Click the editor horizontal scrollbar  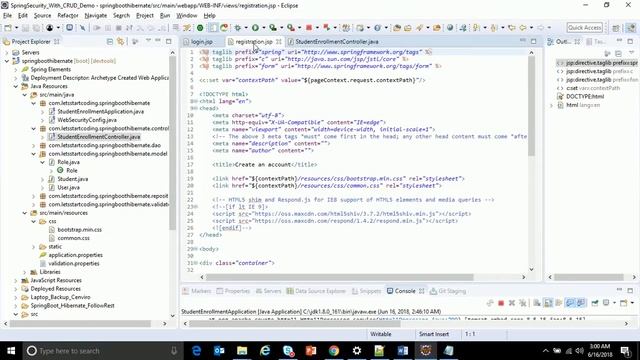[x=340, y=277]
